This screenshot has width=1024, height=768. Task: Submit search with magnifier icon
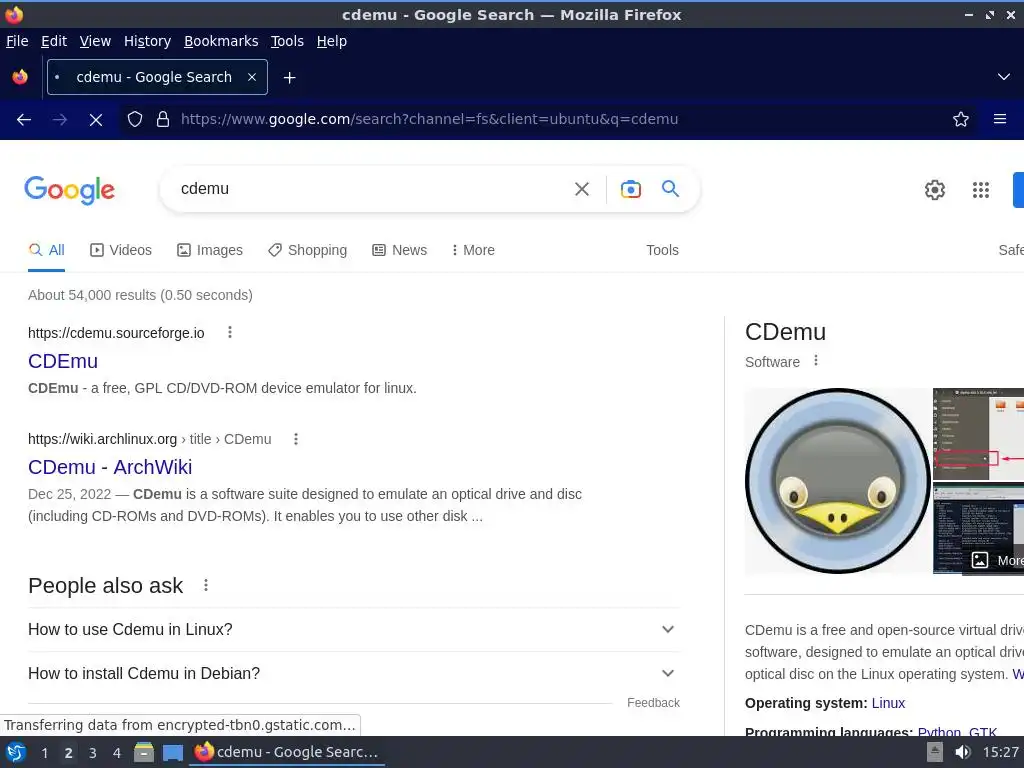tap(671, 189)
